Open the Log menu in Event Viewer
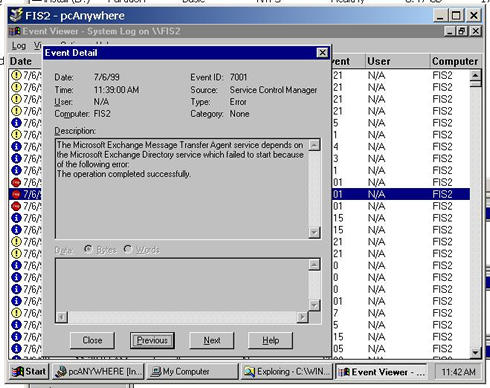Screen dimensions: 490x388 click(19, 46)
